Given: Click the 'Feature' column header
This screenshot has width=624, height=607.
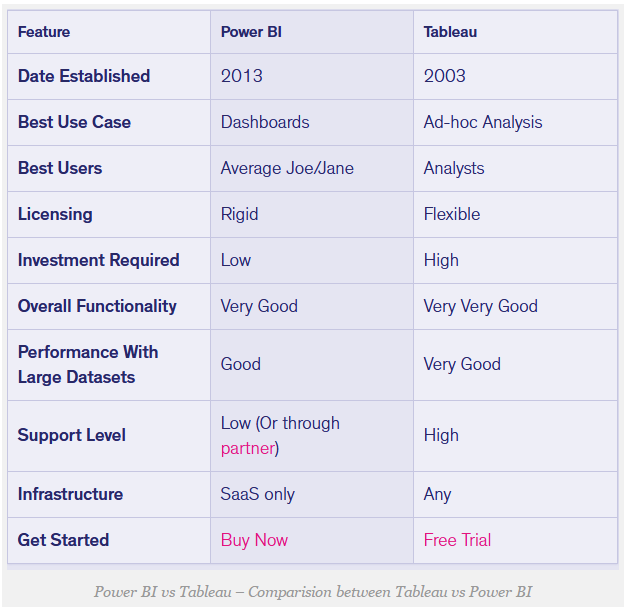Looking at the screenshot, I should point(44,32).
